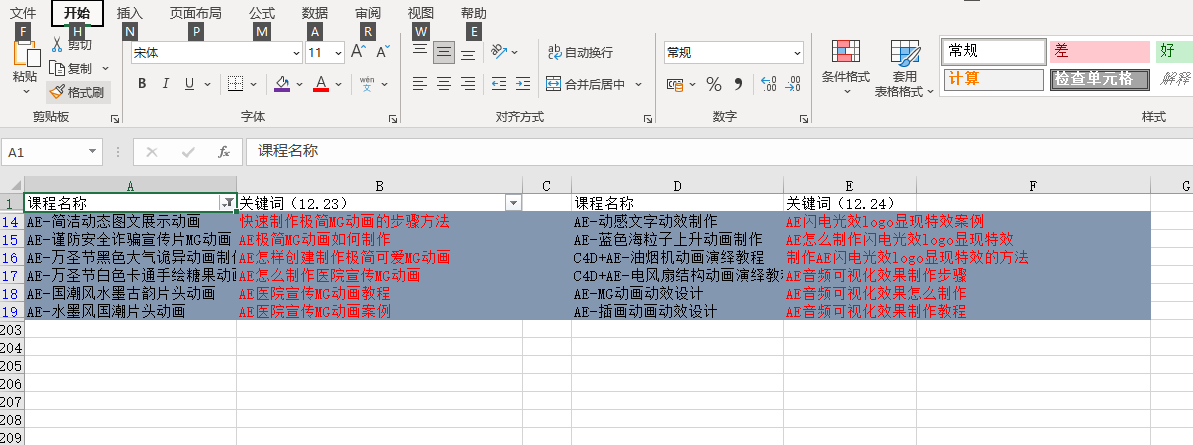This screenshot has width=1193, height=445.
Task: Apply the pink 差 cell style
Action: [1099, 51]
